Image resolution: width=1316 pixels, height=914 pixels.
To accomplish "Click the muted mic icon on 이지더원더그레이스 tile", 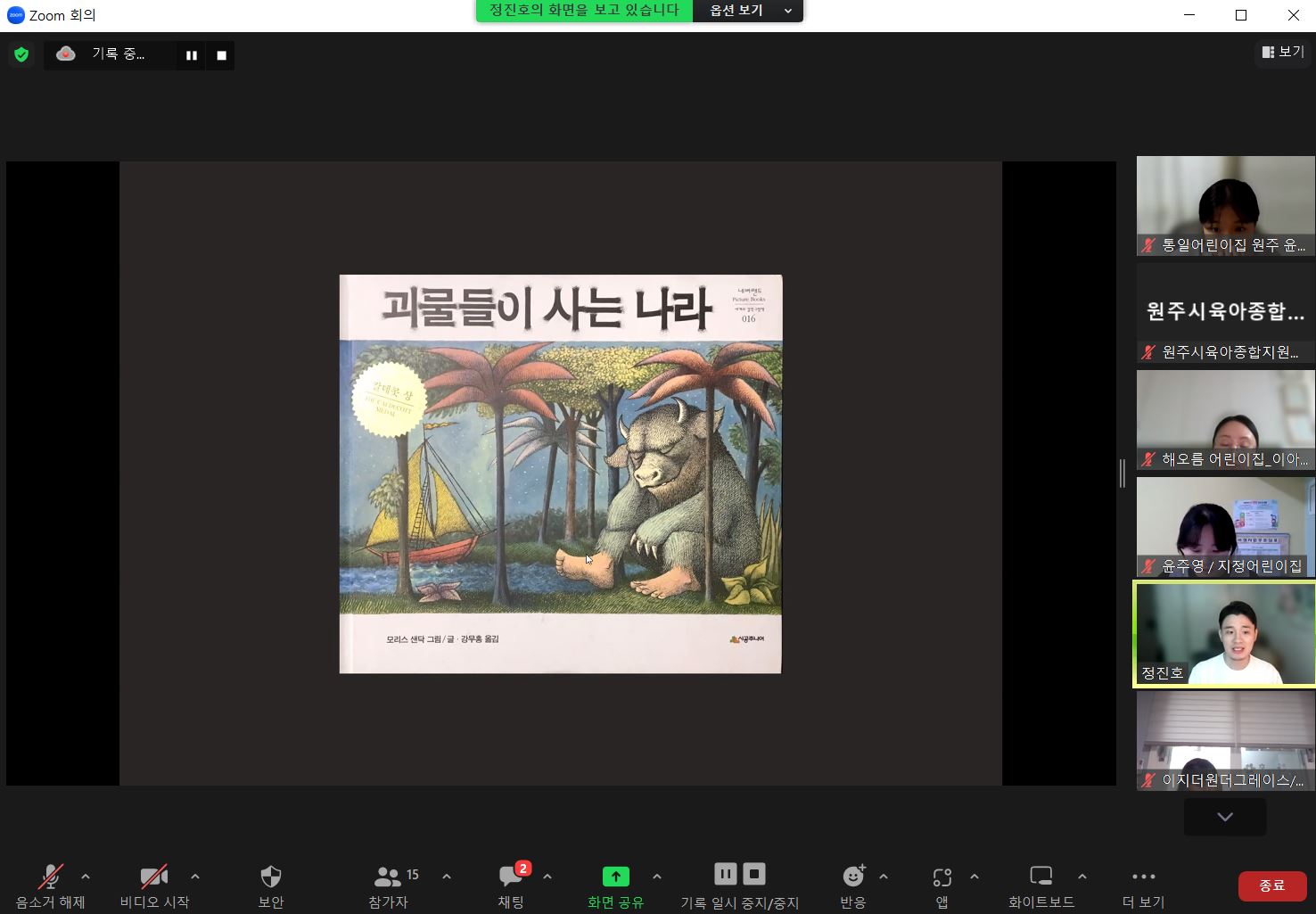I will pos(1148,780).
